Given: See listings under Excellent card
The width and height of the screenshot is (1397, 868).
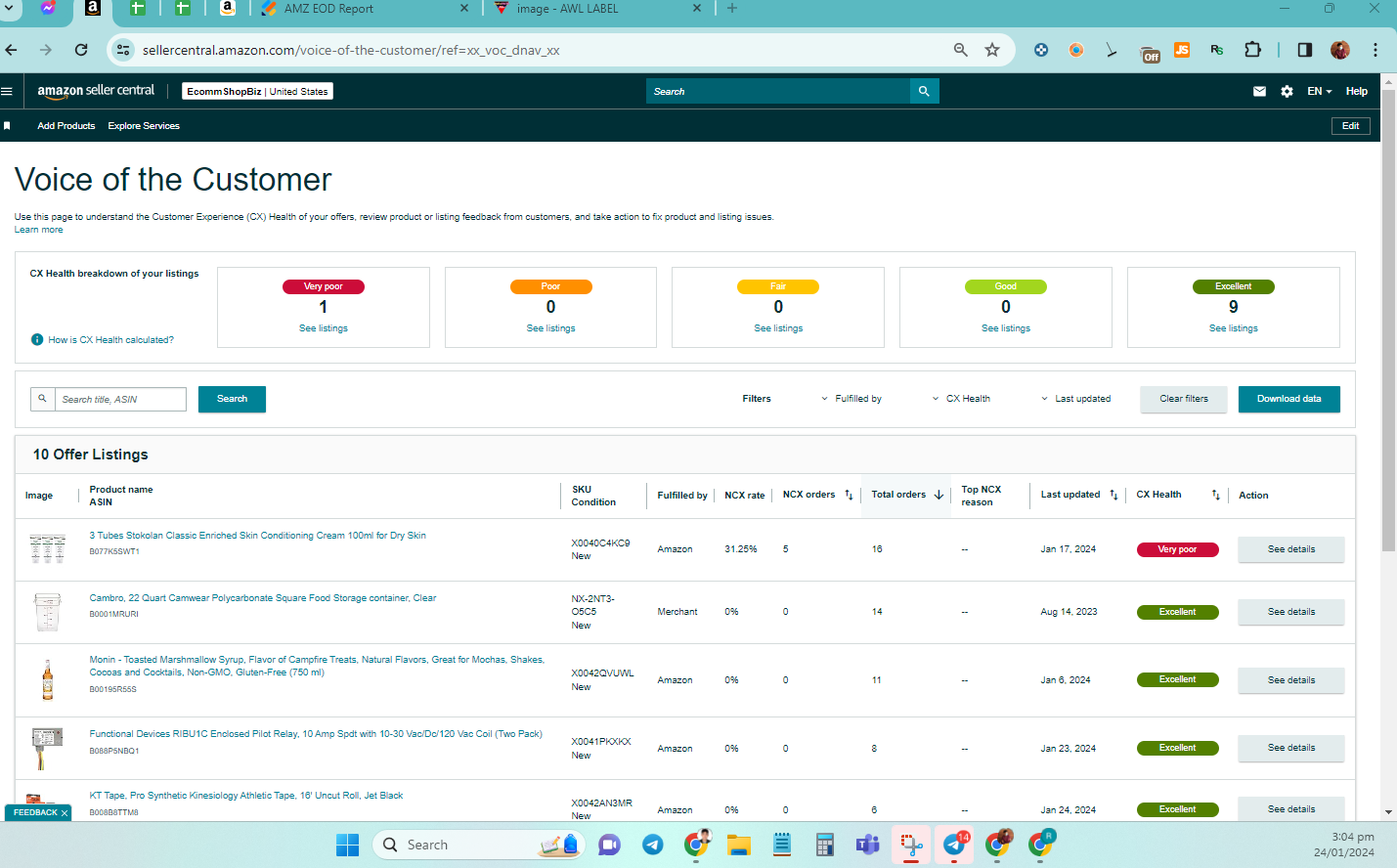Looking at the screenshot, I should (1233, 328).
